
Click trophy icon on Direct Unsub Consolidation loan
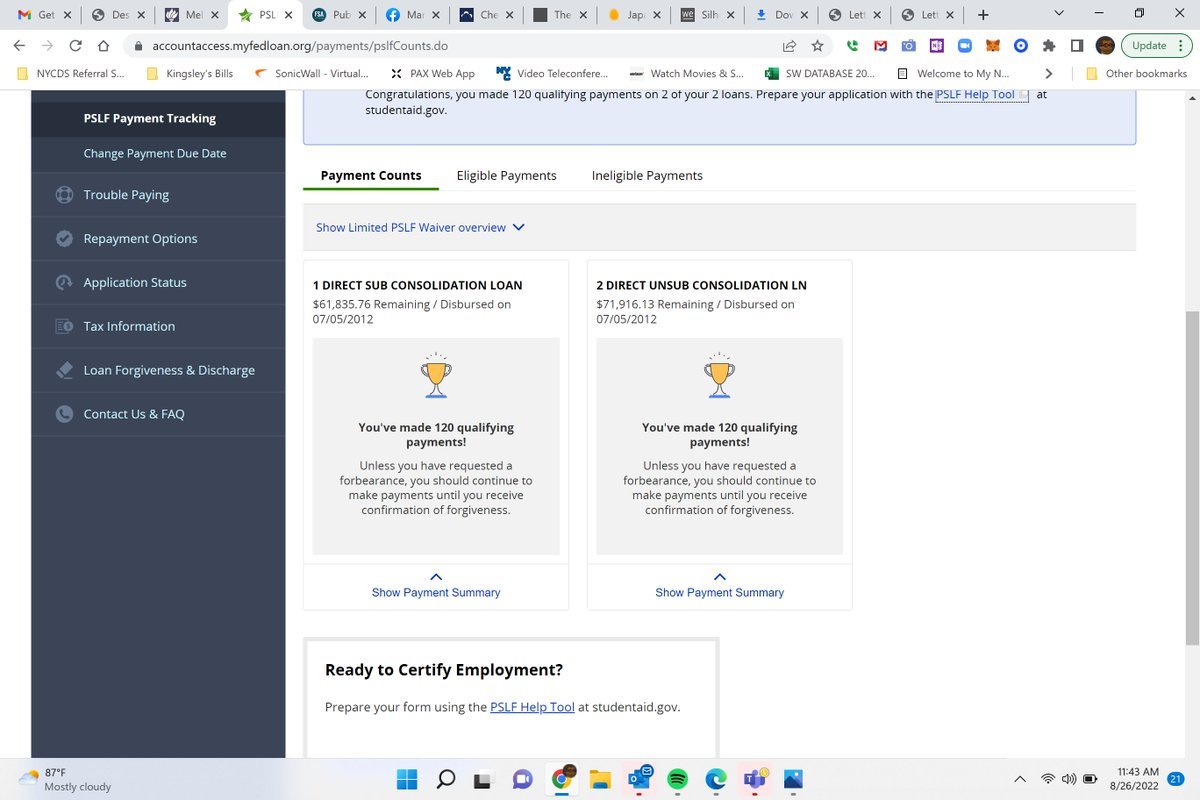tap(720, 377)
